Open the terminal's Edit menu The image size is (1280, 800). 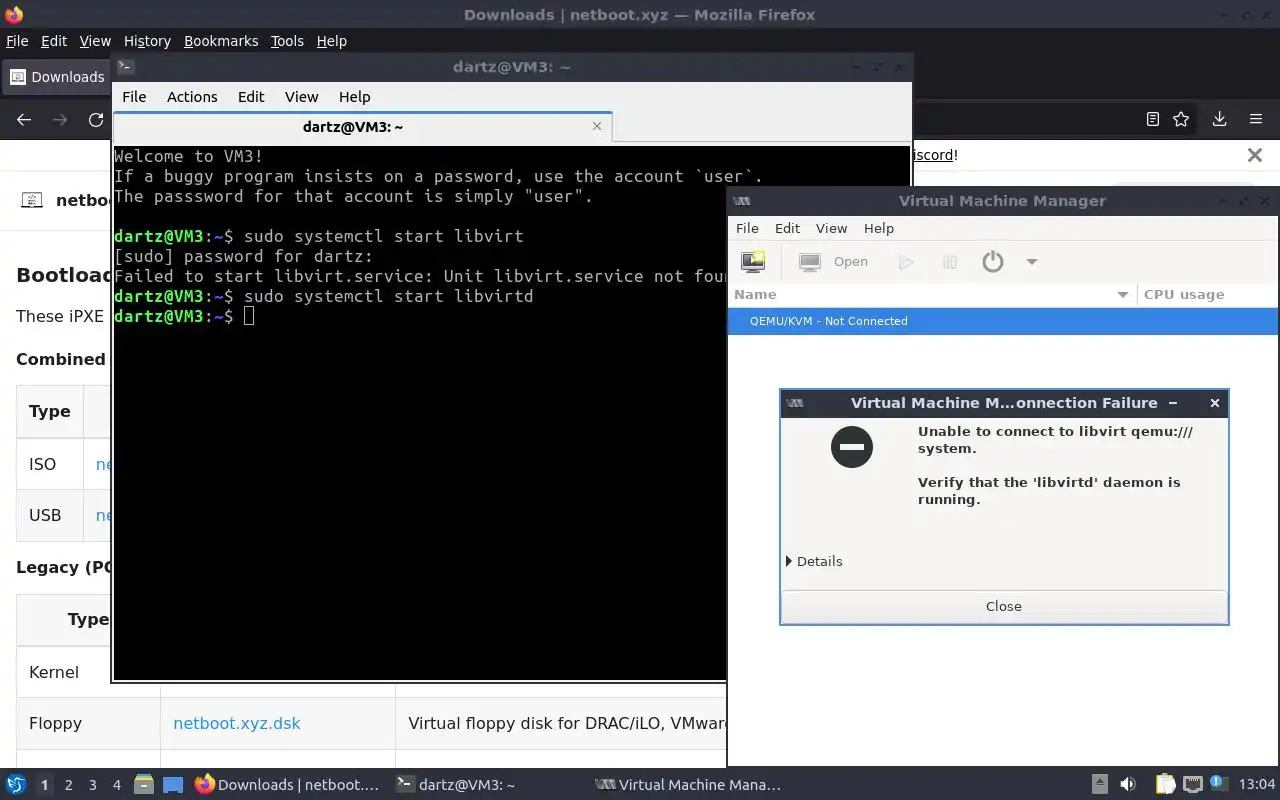(251, 97)
